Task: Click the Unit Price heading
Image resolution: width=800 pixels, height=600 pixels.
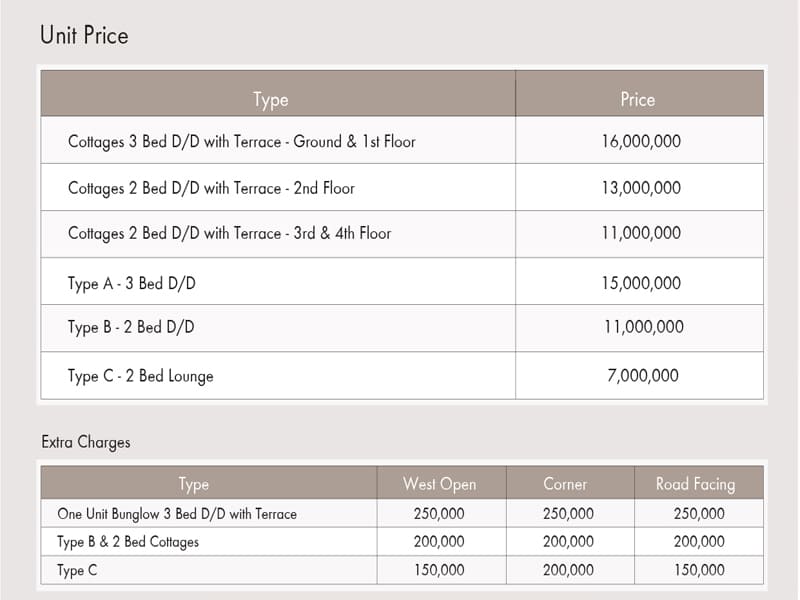Action: 84,36
